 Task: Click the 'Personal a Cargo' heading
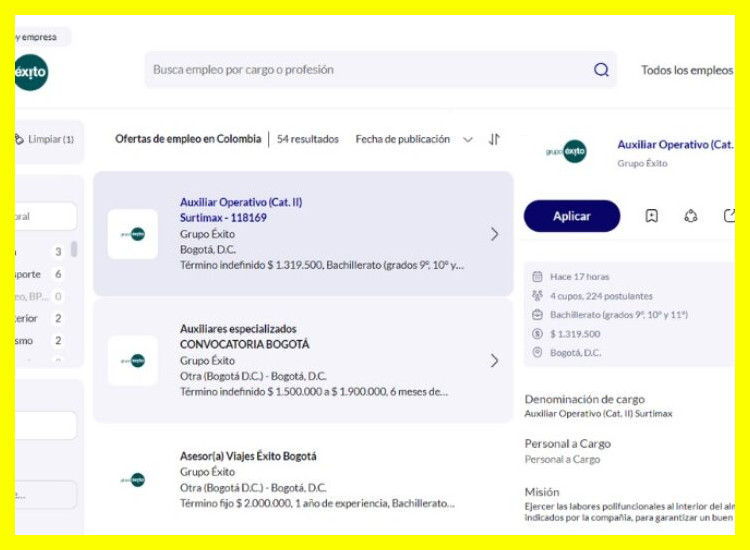(x=567, y=443)
